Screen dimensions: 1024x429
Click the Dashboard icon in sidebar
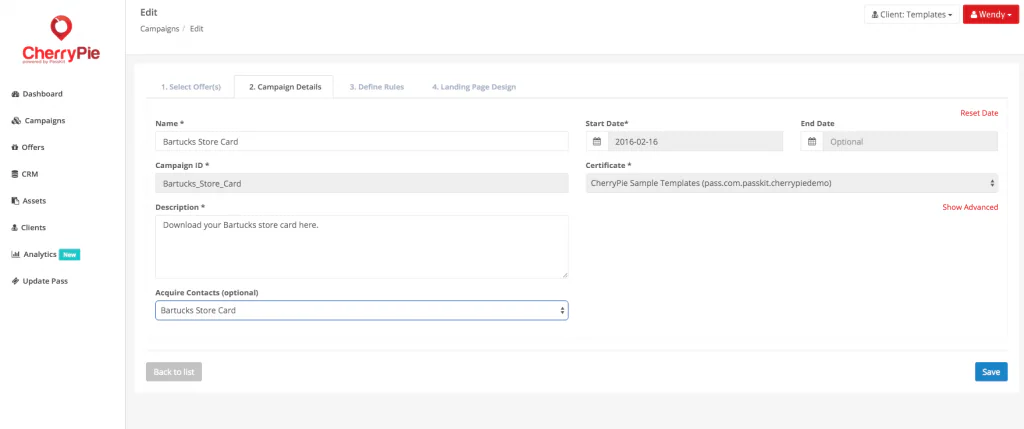[x=16, y=94]
